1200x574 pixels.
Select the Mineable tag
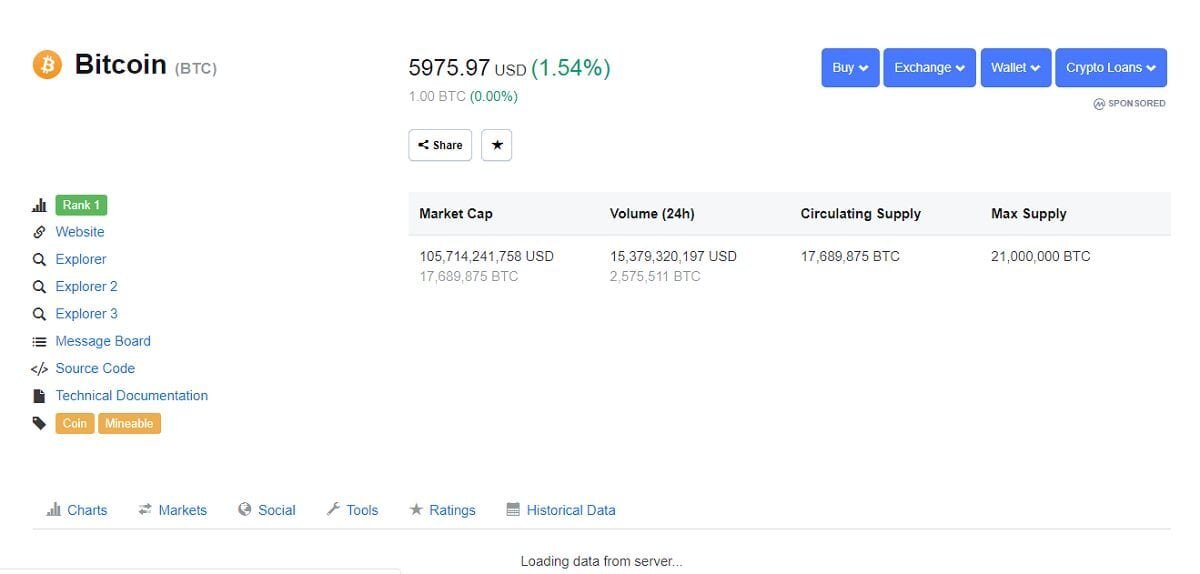(129, 424)
